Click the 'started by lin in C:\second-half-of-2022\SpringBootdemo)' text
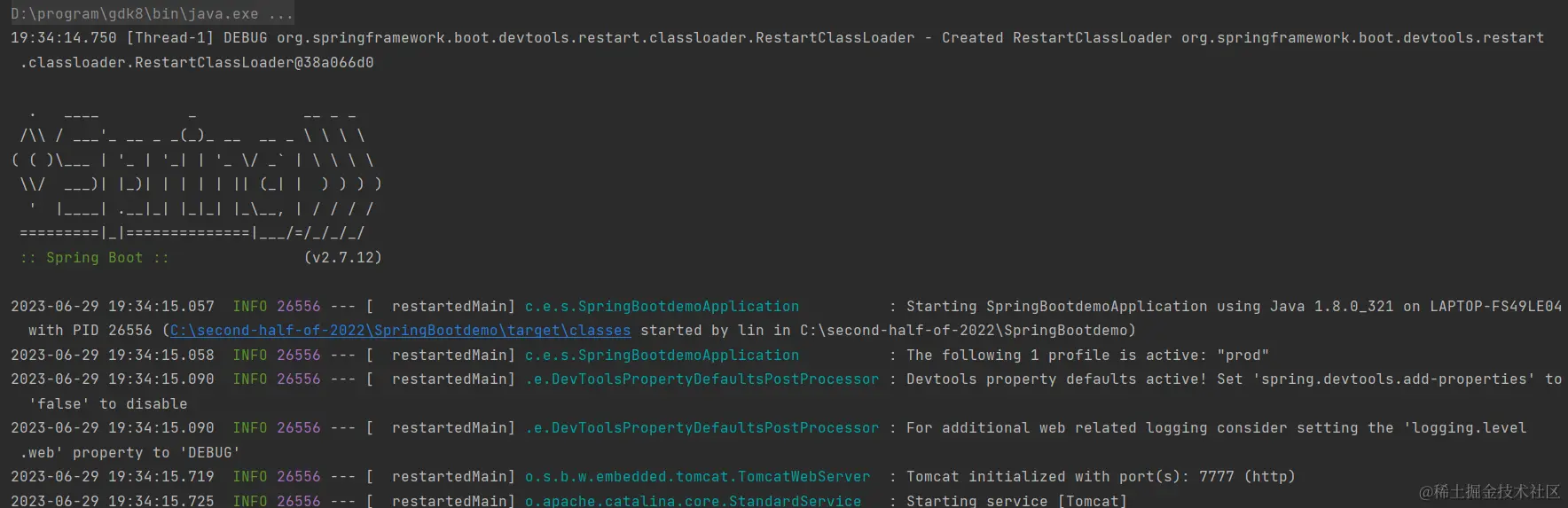The width and height of the screenshot is (1568, 508). [888, 331]
